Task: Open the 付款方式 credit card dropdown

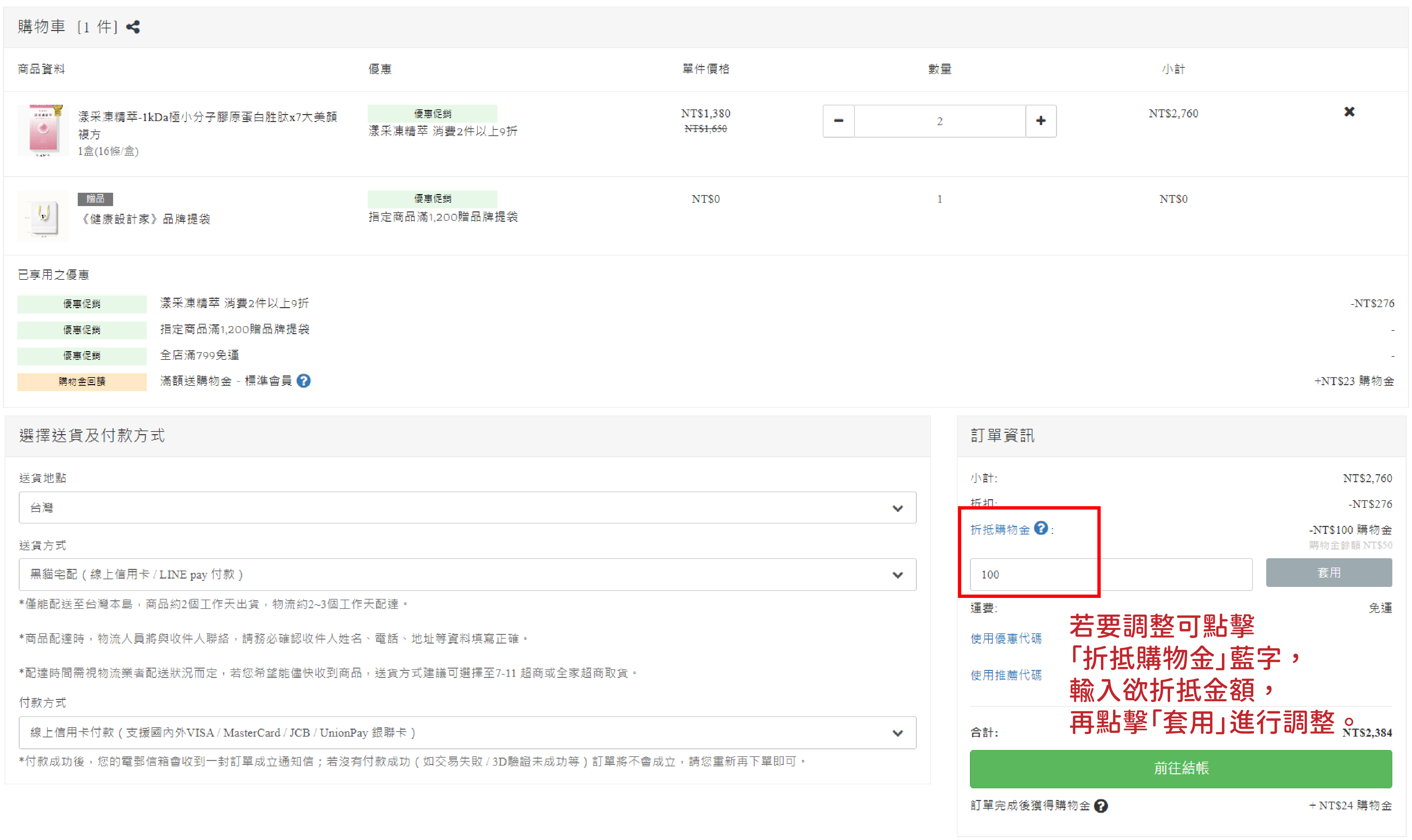Action: point(467,732)
